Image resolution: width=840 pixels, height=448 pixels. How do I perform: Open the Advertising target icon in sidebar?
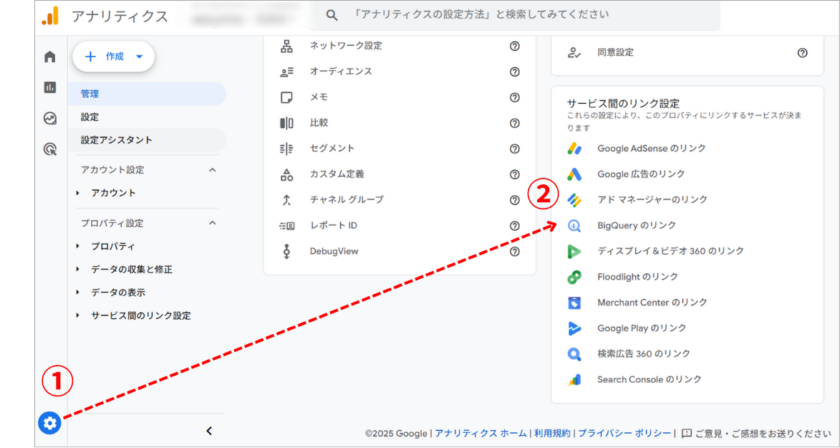pyautogui.click(x=49, y=149)
